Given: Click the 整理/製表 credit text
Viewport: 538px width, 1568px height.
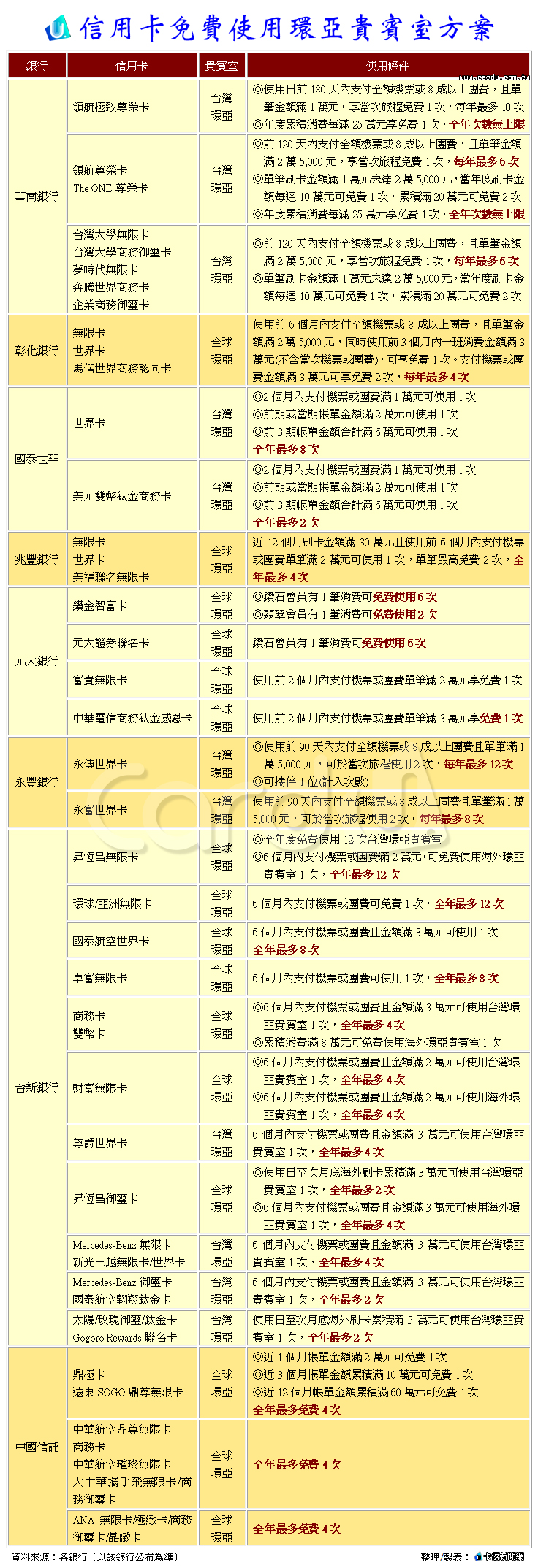Looking at the screenshot, I should pos(446,1556).
